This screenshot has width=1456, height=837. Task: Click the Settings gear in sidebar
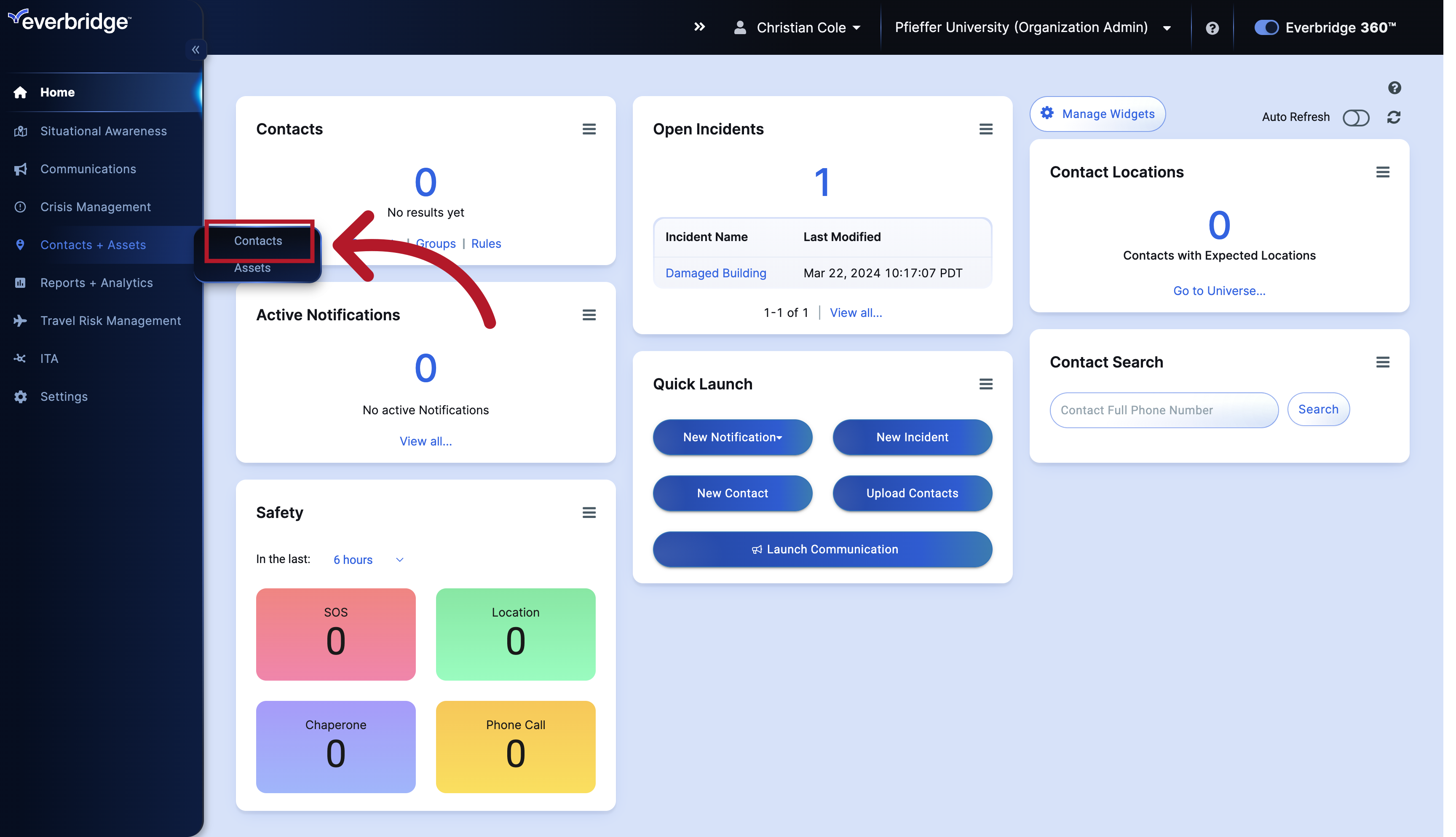click(21, 397)
